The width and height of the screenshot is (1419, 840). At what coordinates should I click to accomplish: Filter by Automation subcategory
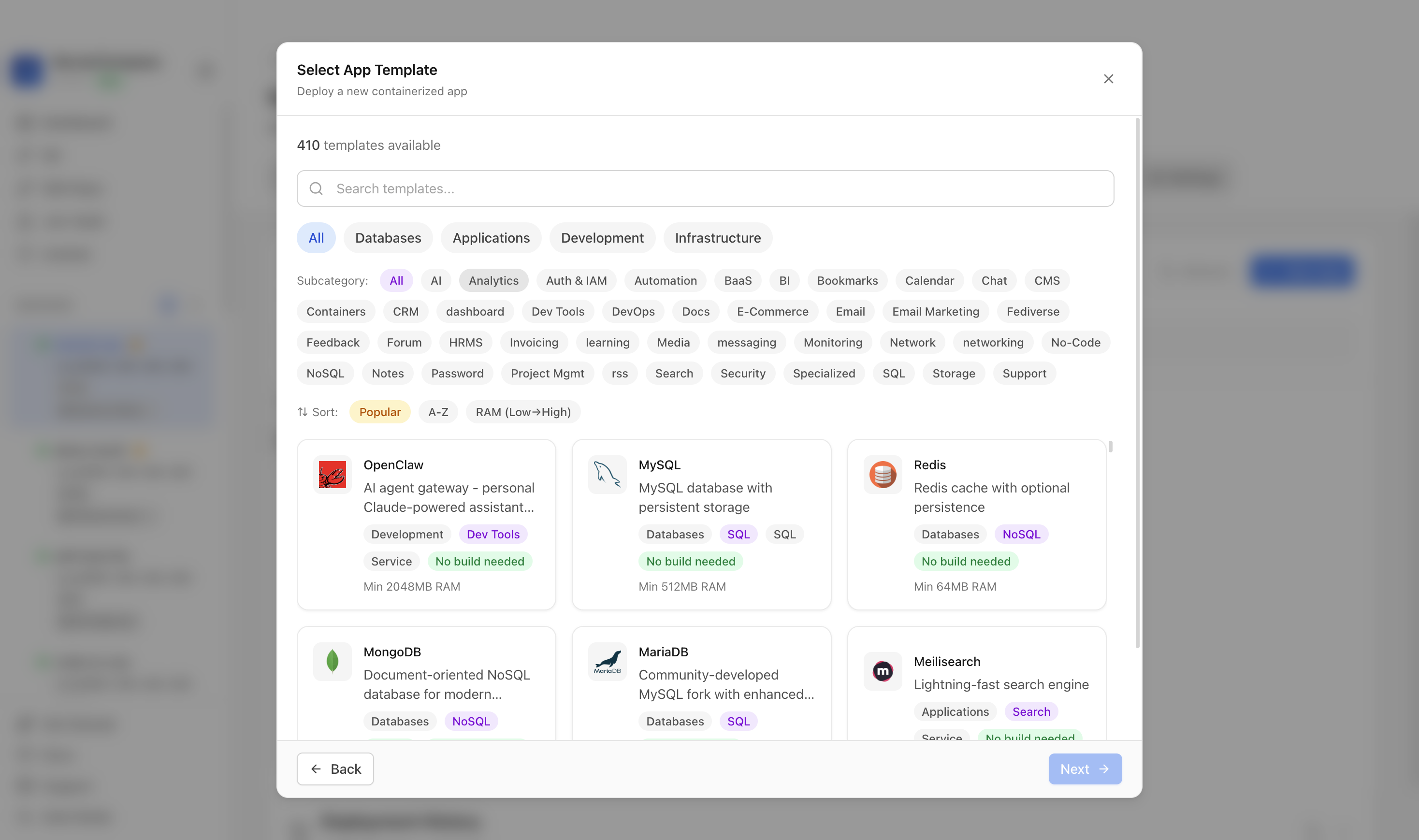pyautogui.click(x=666, y=280)
